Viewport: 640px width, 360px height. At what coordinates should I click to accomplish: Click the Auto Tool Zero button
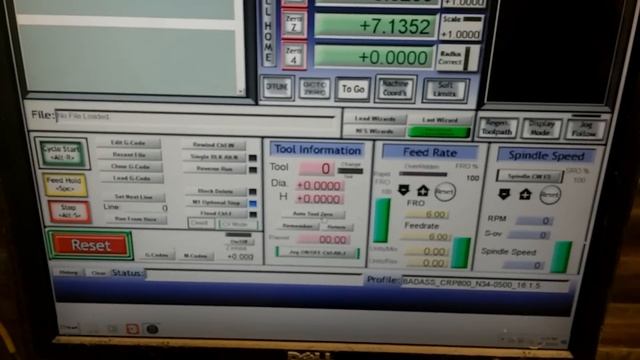click(313, 214)
